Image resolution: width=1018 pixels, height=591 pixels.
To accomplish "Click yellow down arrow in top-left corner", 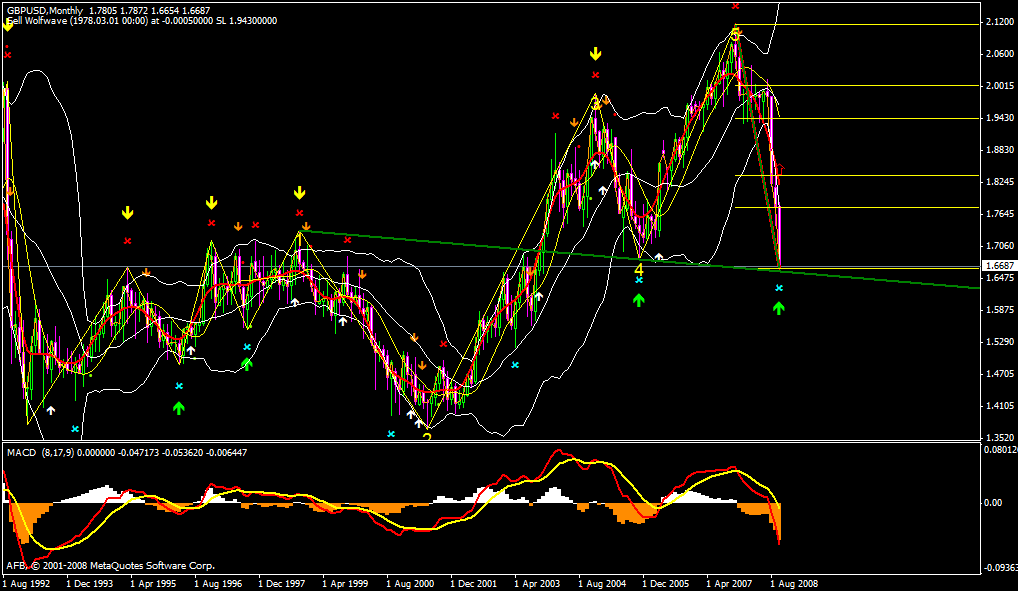I will [x=7, y=25].
